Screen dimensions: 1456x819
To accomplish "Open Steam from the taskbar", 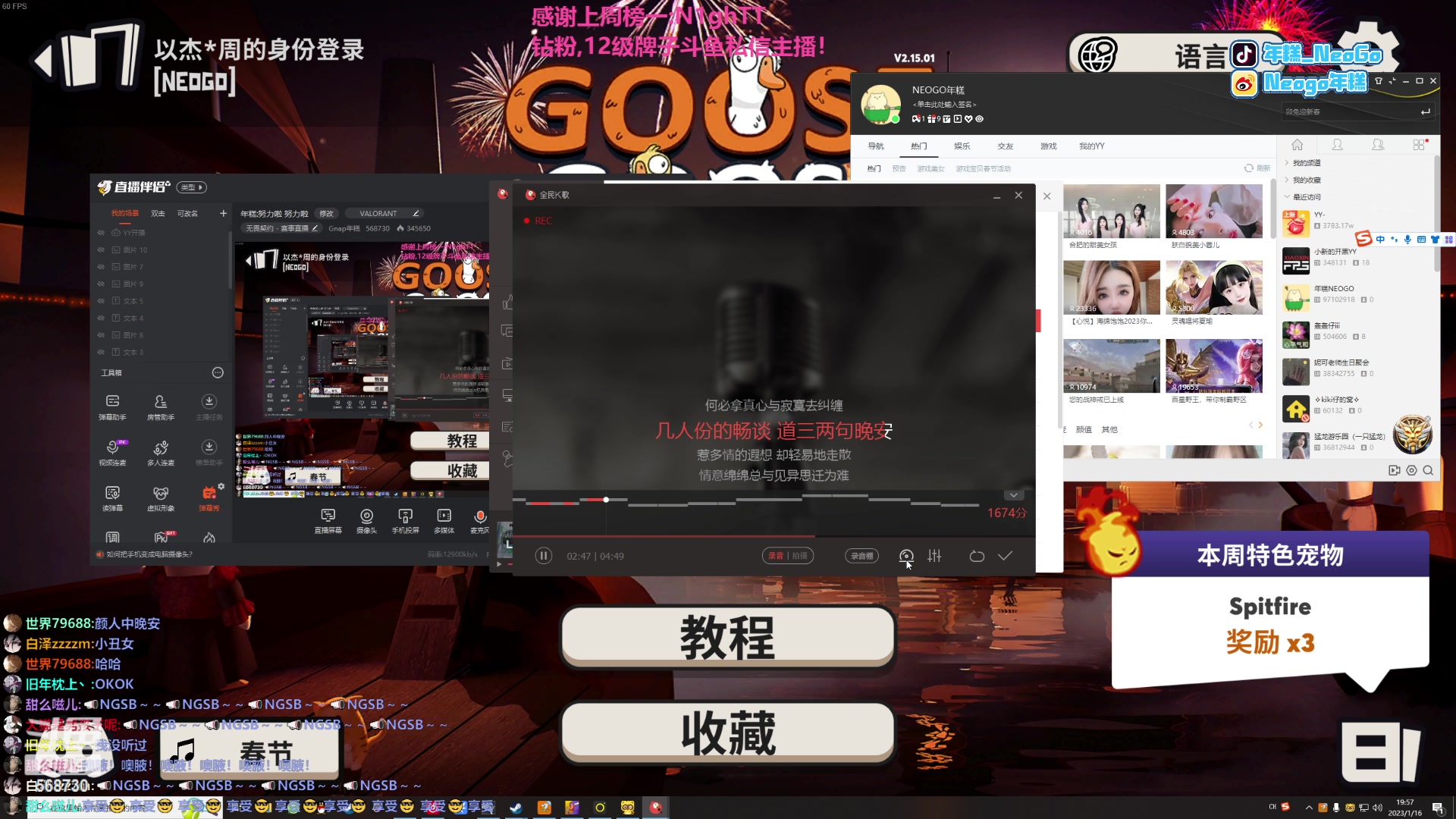I will click(x=516, y=808).
